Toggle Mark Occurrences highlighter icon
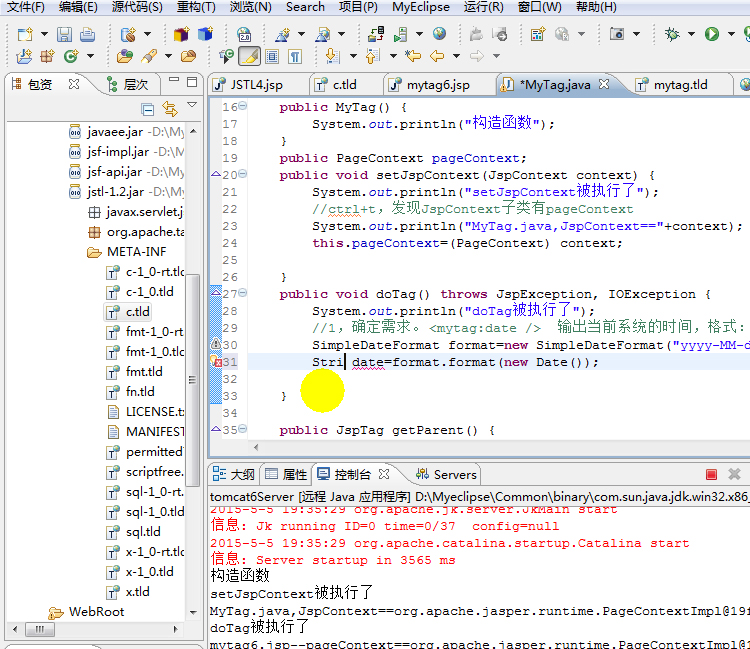Image resolution: width=750 pixels, height=649 pixels. pyautogui.click(x=250, y=56)
